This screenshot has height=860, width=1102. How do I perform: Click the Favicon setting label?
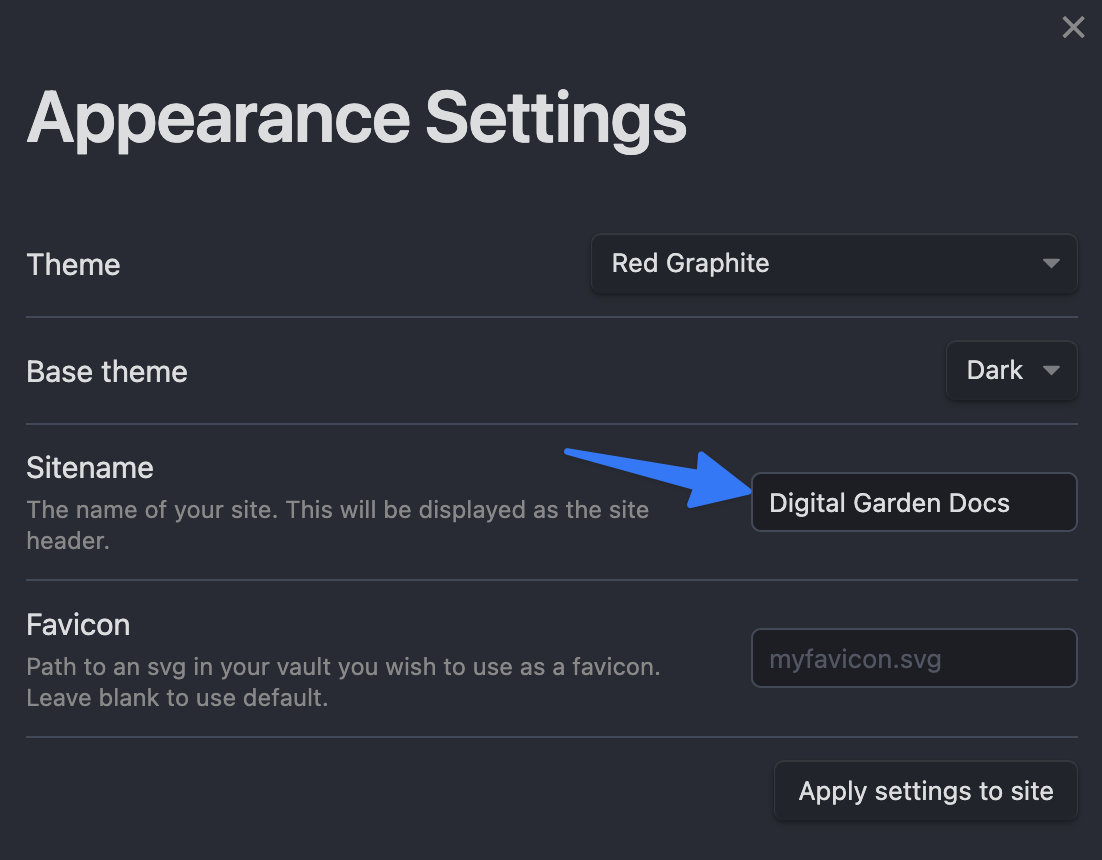pos(78,625)
